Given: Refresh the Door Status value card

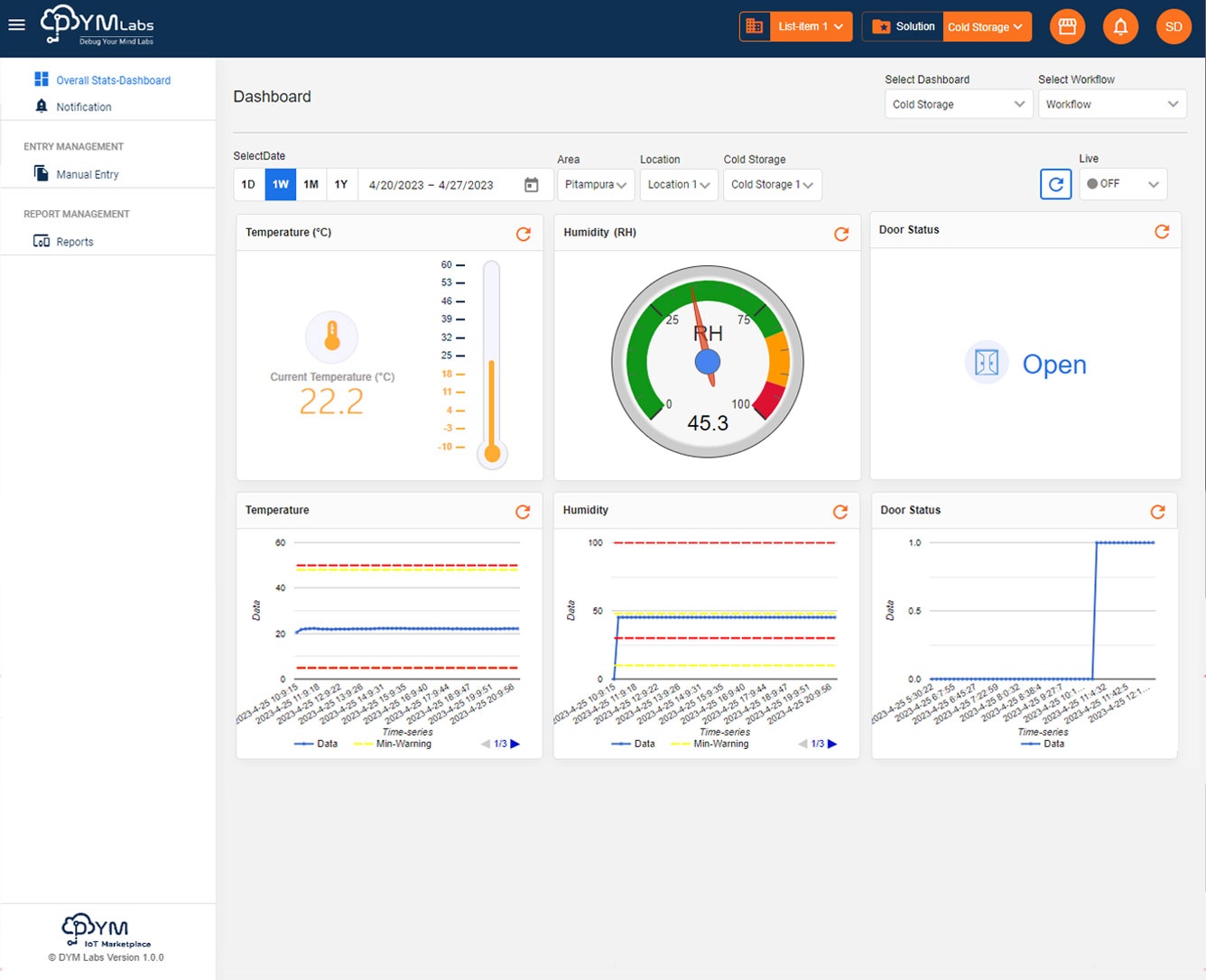Looking at the screenshot, I should [1162, 231].
